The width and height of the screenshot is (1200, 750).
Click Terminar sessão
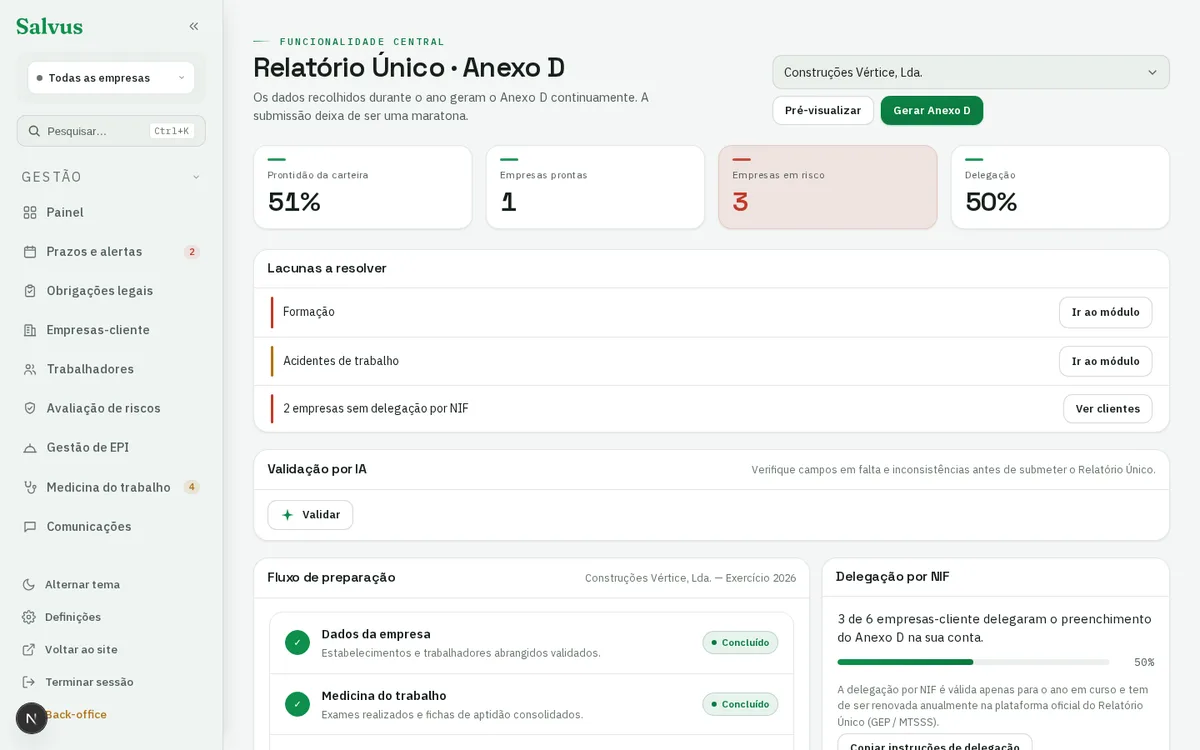tap(89, 682)
